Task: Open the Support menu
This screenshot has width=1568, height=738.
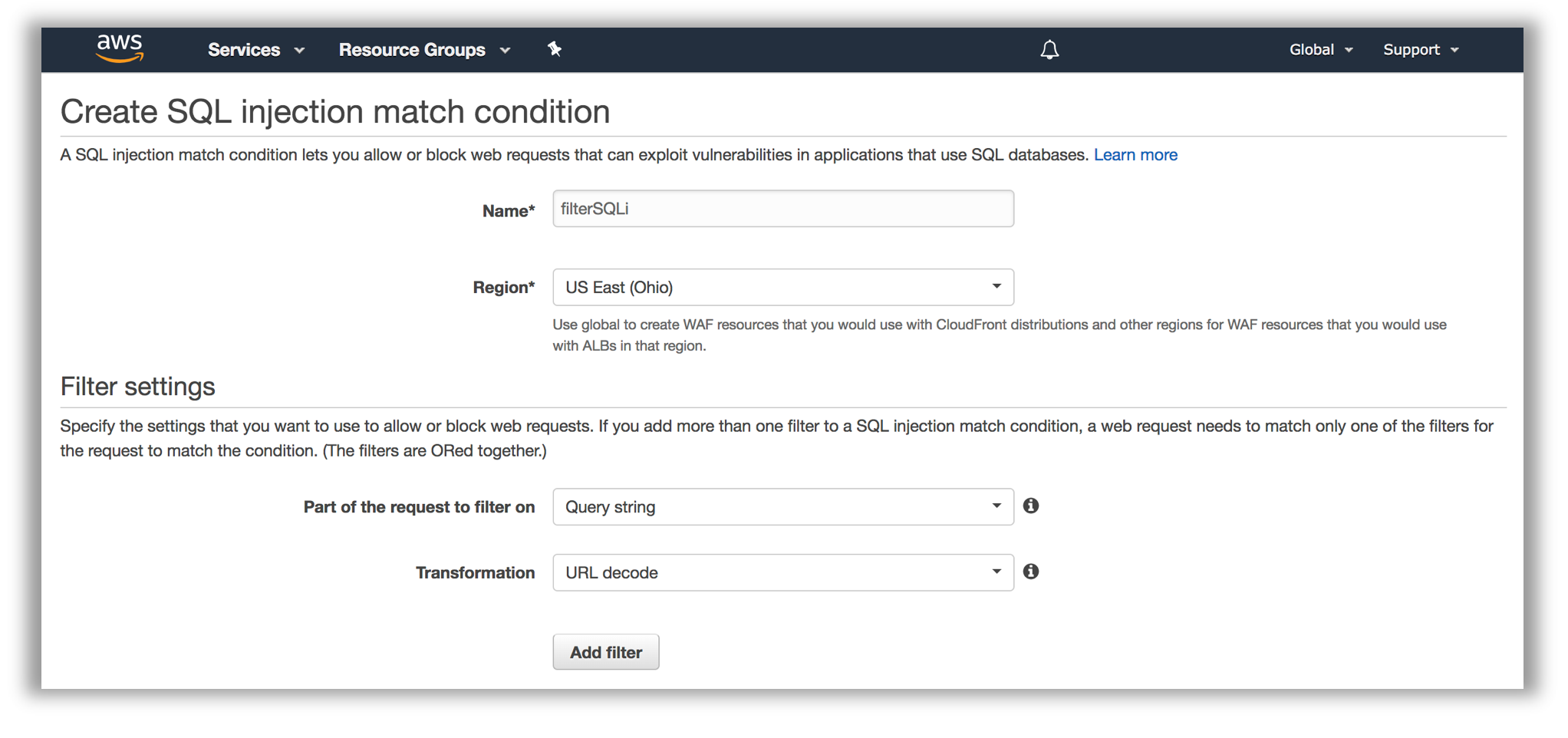Action: [1421, 50]
